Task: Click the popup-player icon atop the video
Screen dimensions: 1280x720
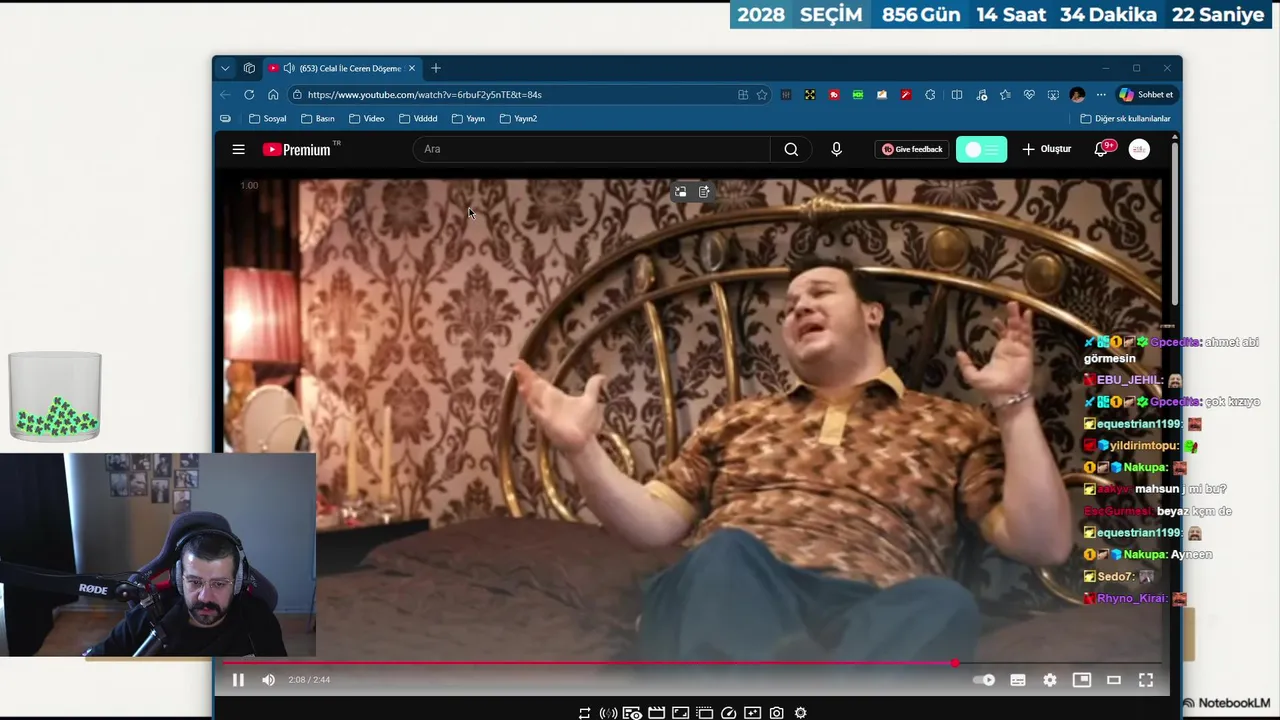Action: click(x=680, y=192)
